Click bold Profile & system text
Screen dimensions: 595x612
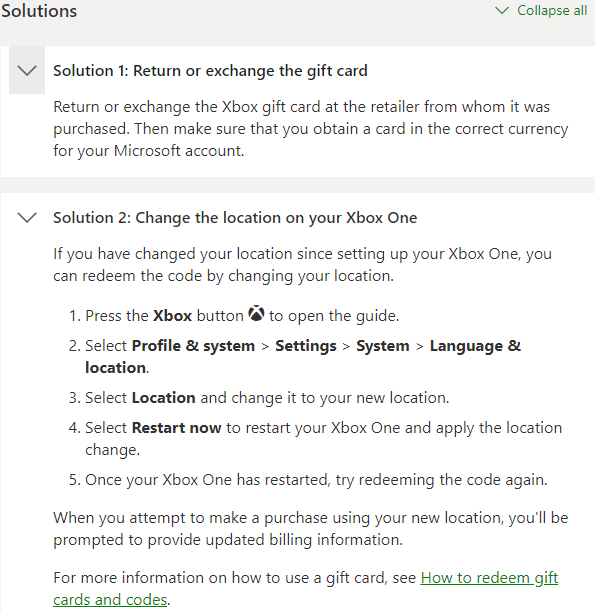click(193, 346)
